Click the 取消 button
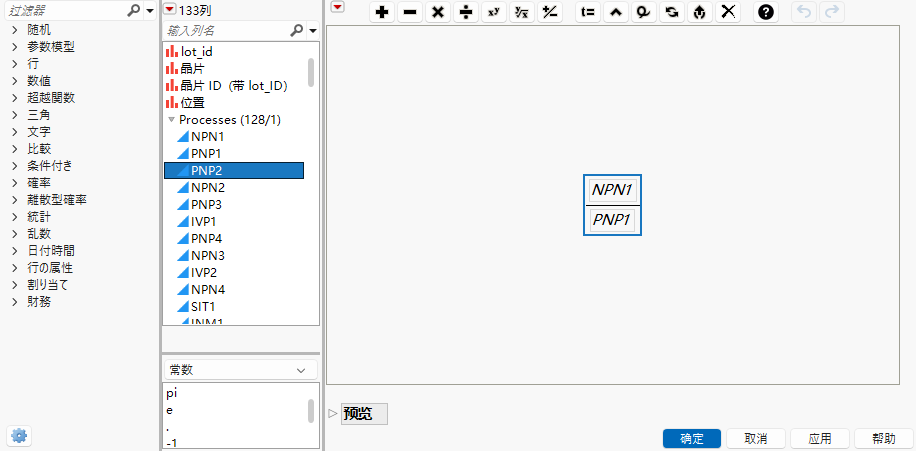916x451 pixels. coord(755,439)
